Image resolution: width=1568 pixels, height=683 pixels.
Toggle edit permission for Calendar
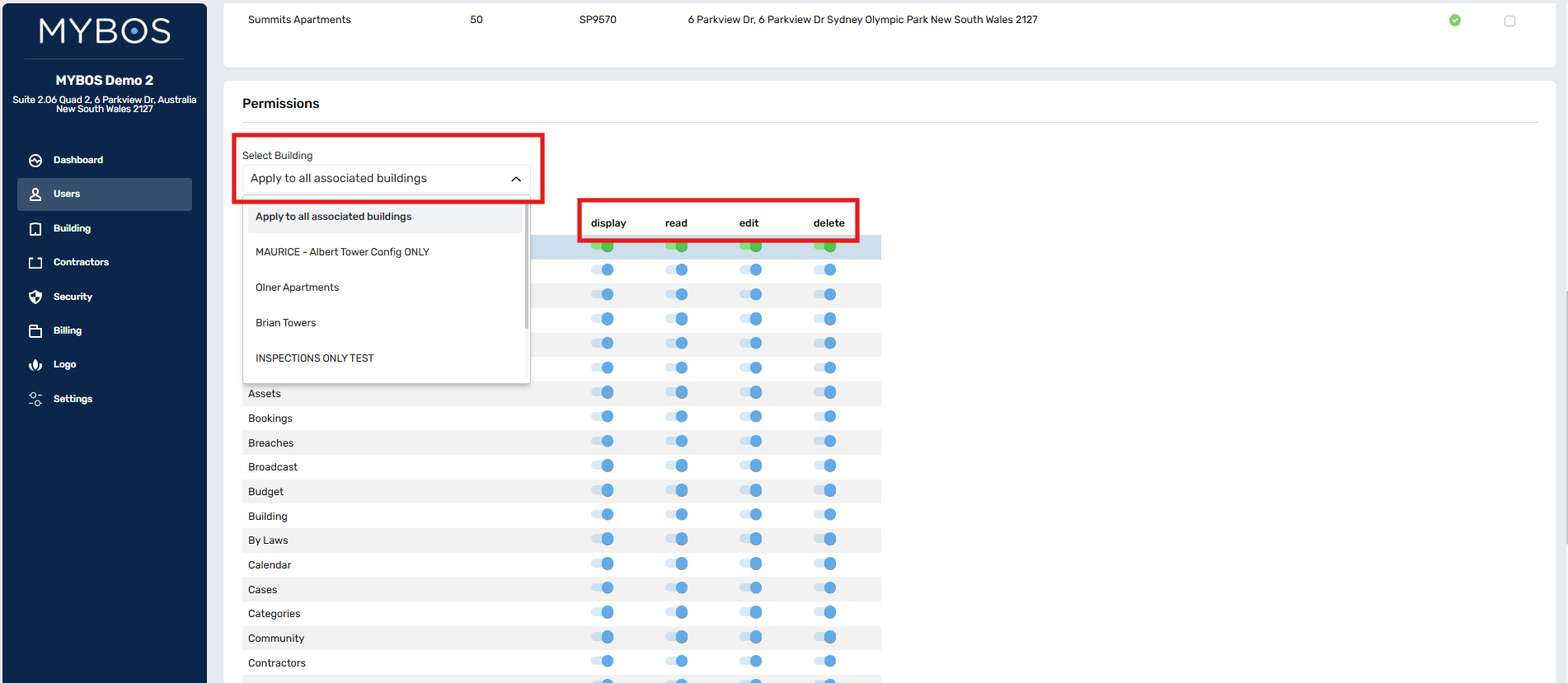pos(751,564)
